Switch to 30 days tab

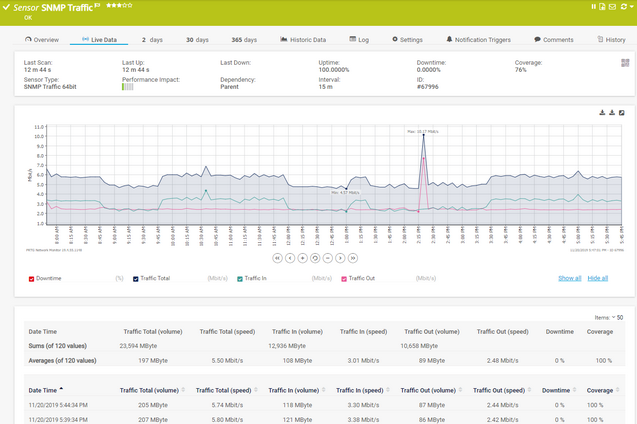pos(197,40)
